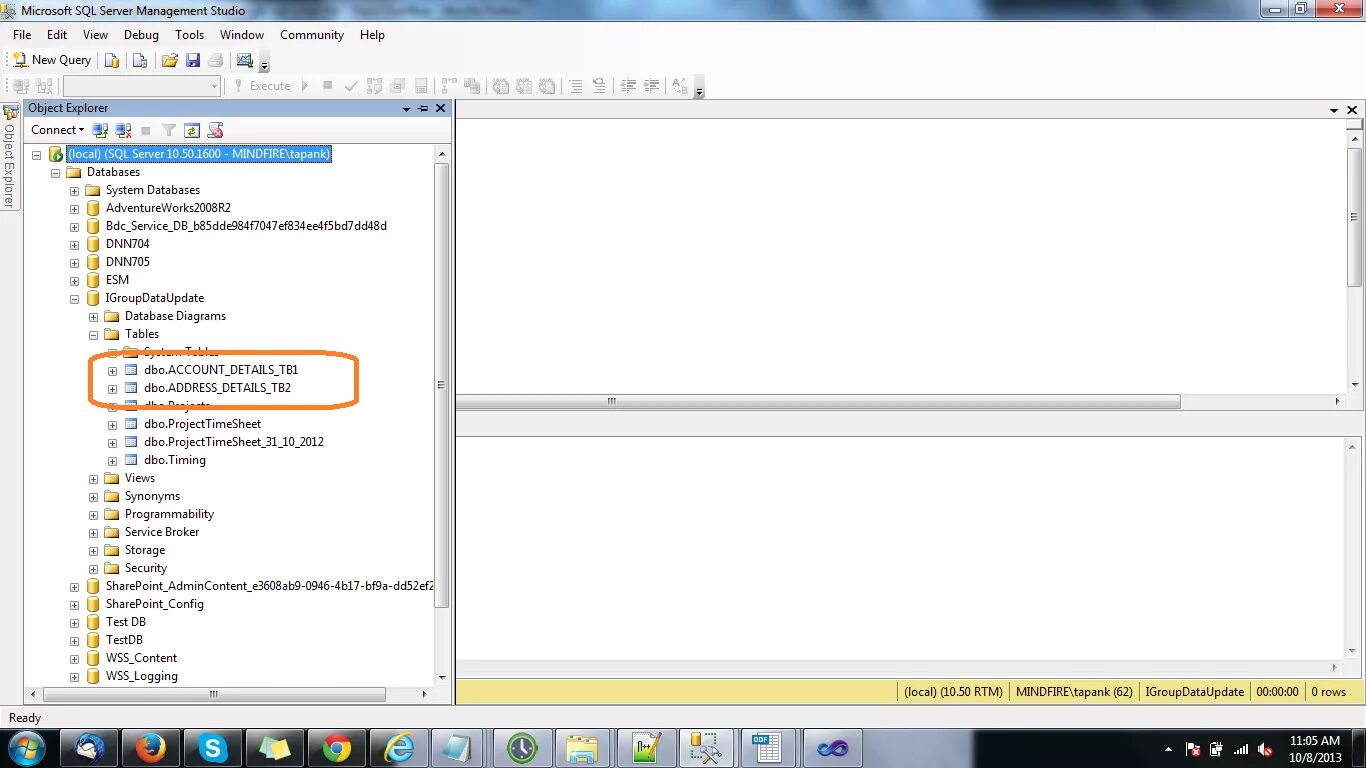Toggle auto-hide pin on Object Explorer
This screenshot has height=768, width=1366.
coord(423,108)
